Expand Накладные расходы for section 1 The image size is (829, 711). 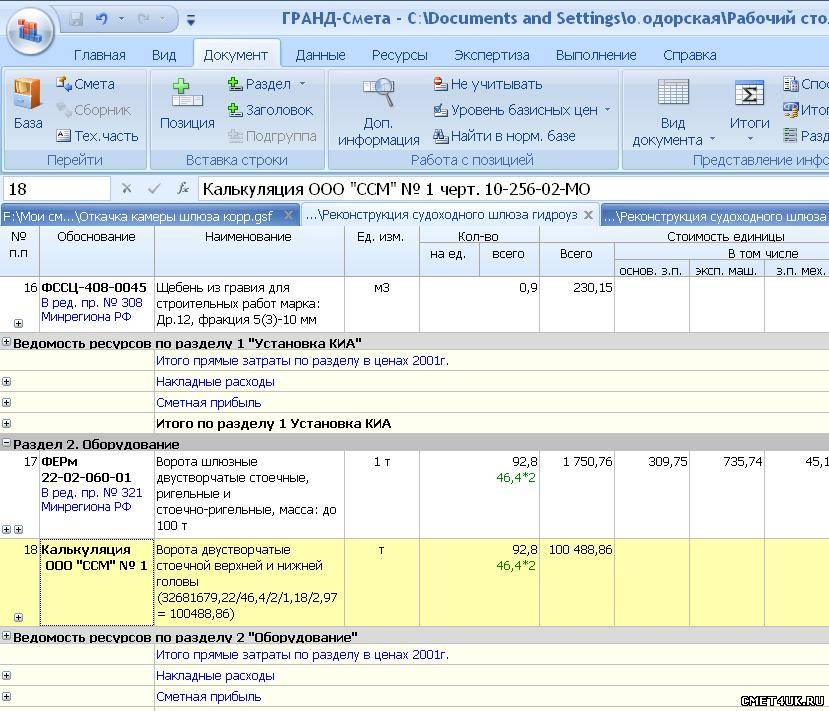(x=6, y=382)
